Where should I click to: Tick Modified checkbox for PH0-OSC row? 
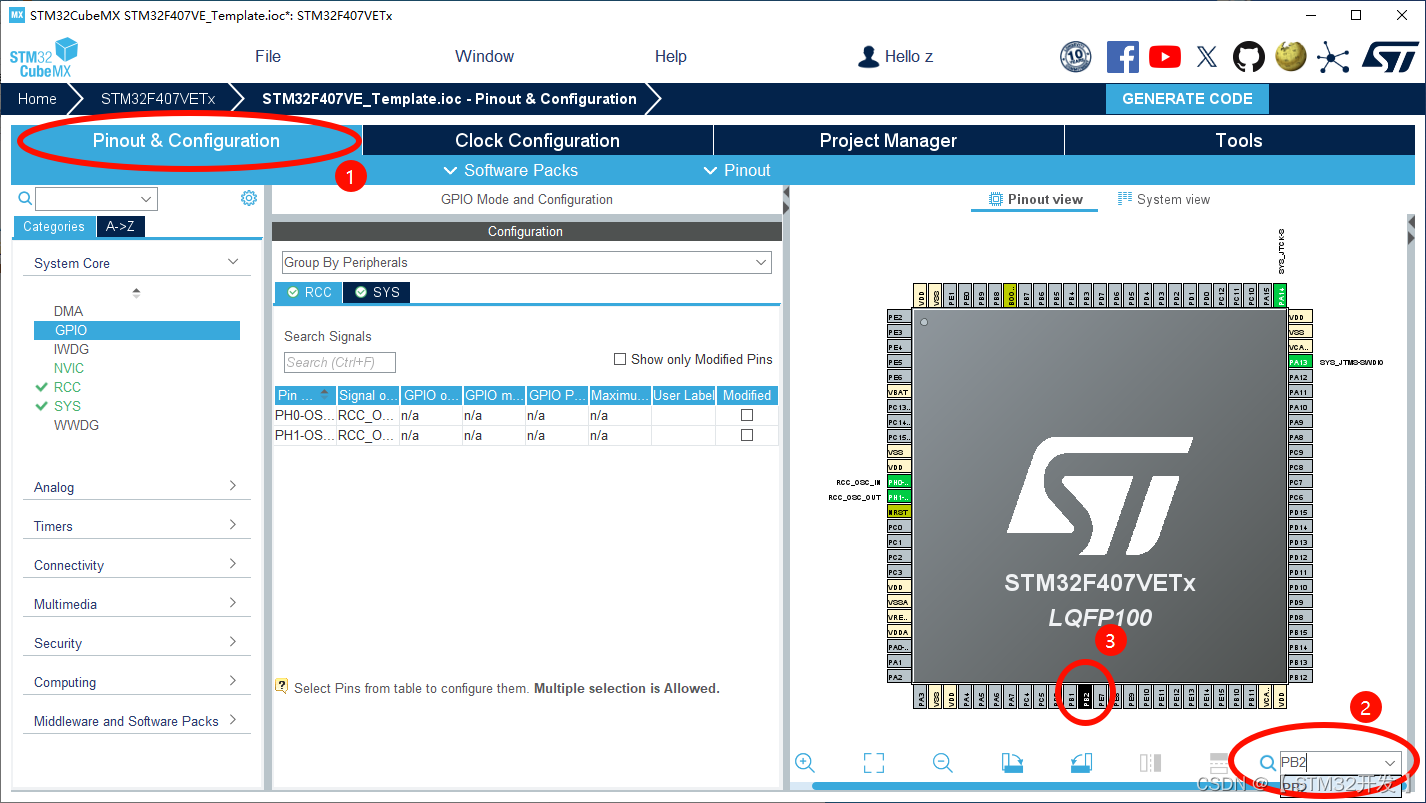coord(746,414)
